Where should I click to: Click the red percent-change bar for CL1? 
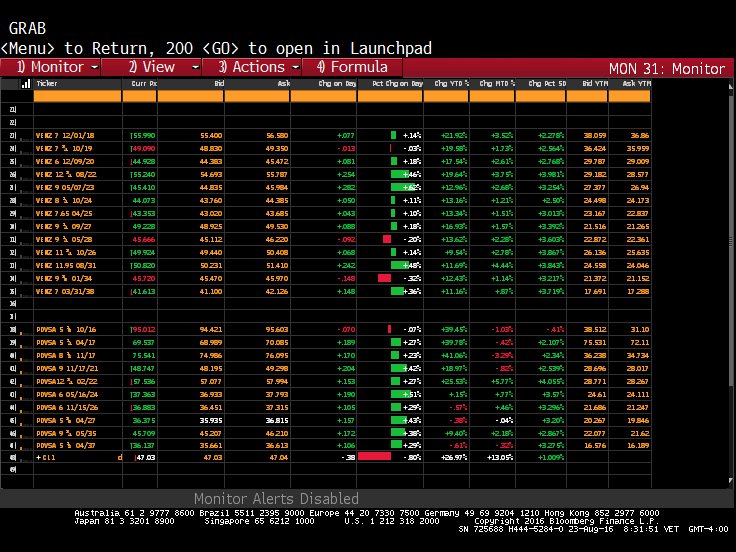(x=375, y=457)
